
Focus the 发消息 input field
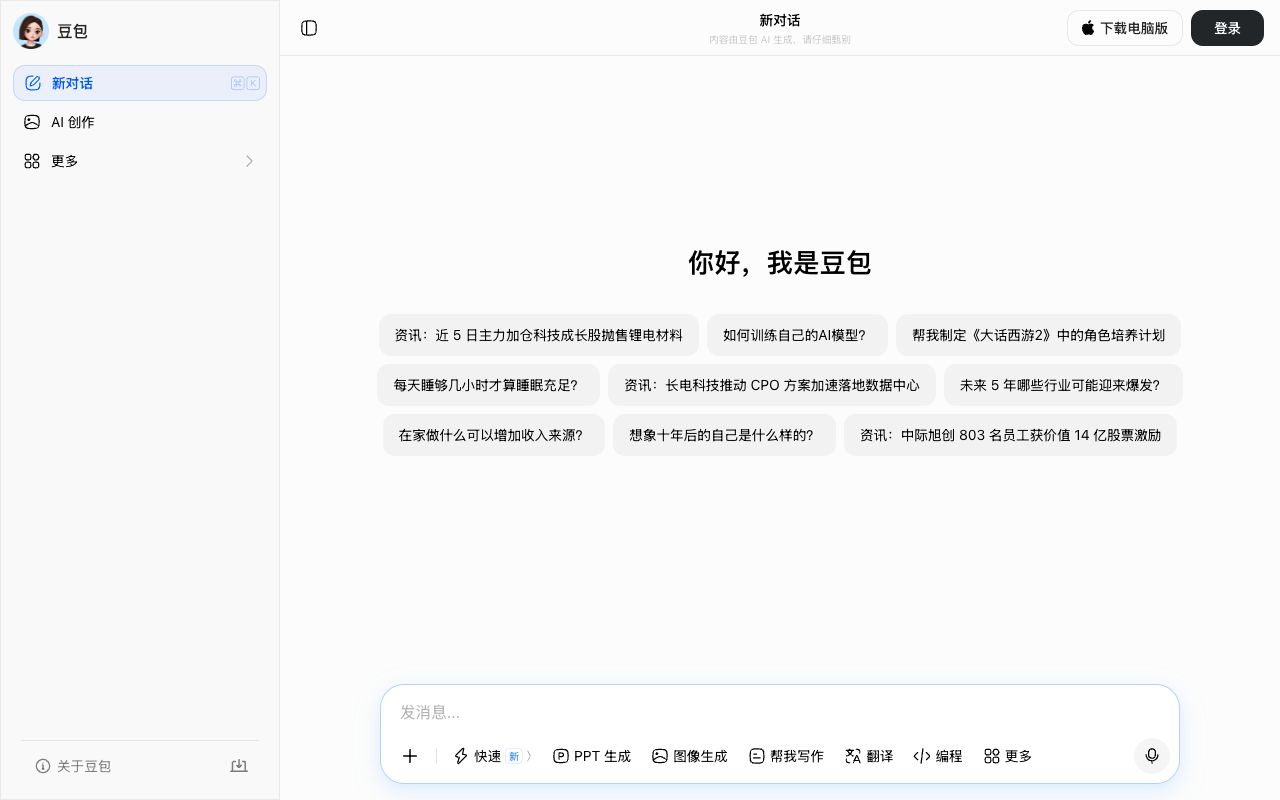(x=780, y=712)
